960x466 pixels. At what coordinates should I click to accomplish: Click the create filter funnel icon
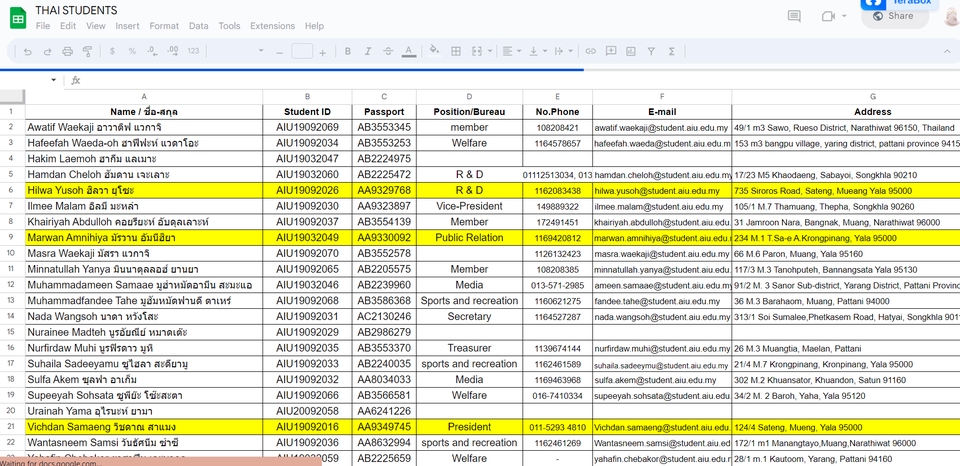pyautogui.click(x=651, y=51)
